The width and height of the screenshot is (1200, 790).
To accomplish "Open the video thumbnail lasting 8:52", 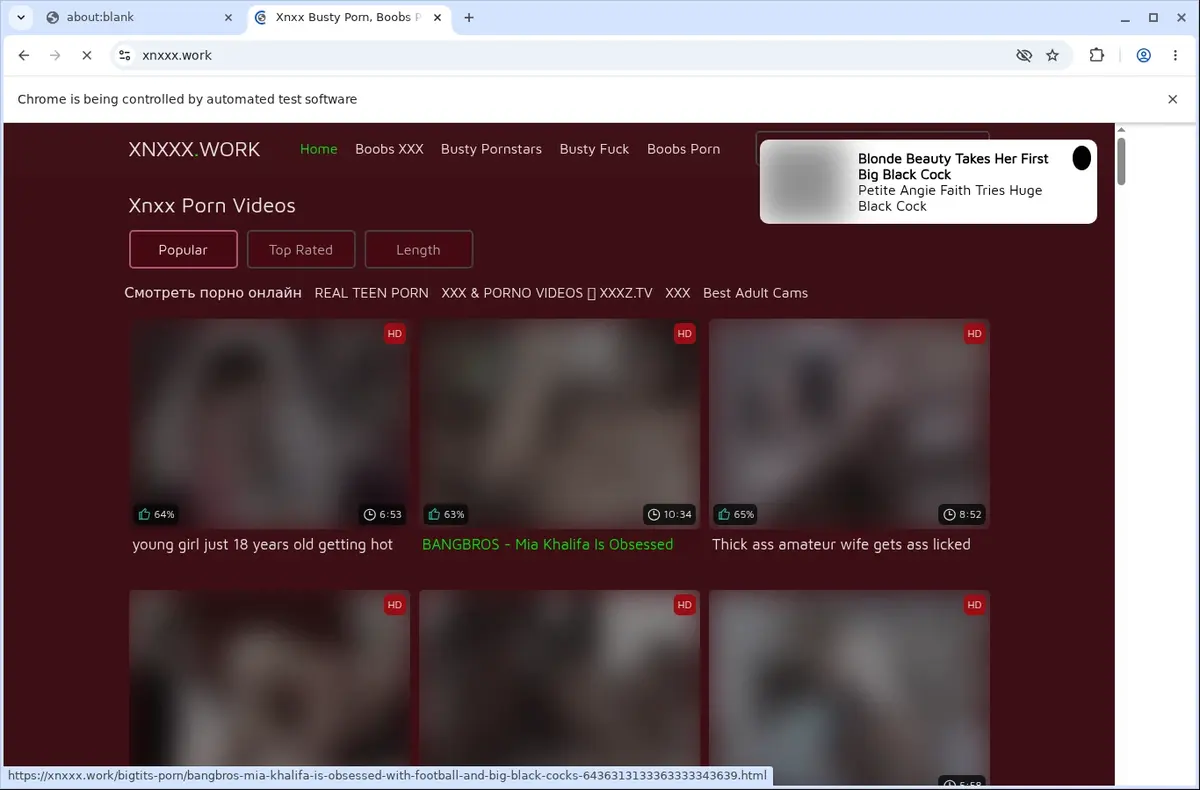I will pyautogui.click(x=849, y=424).
